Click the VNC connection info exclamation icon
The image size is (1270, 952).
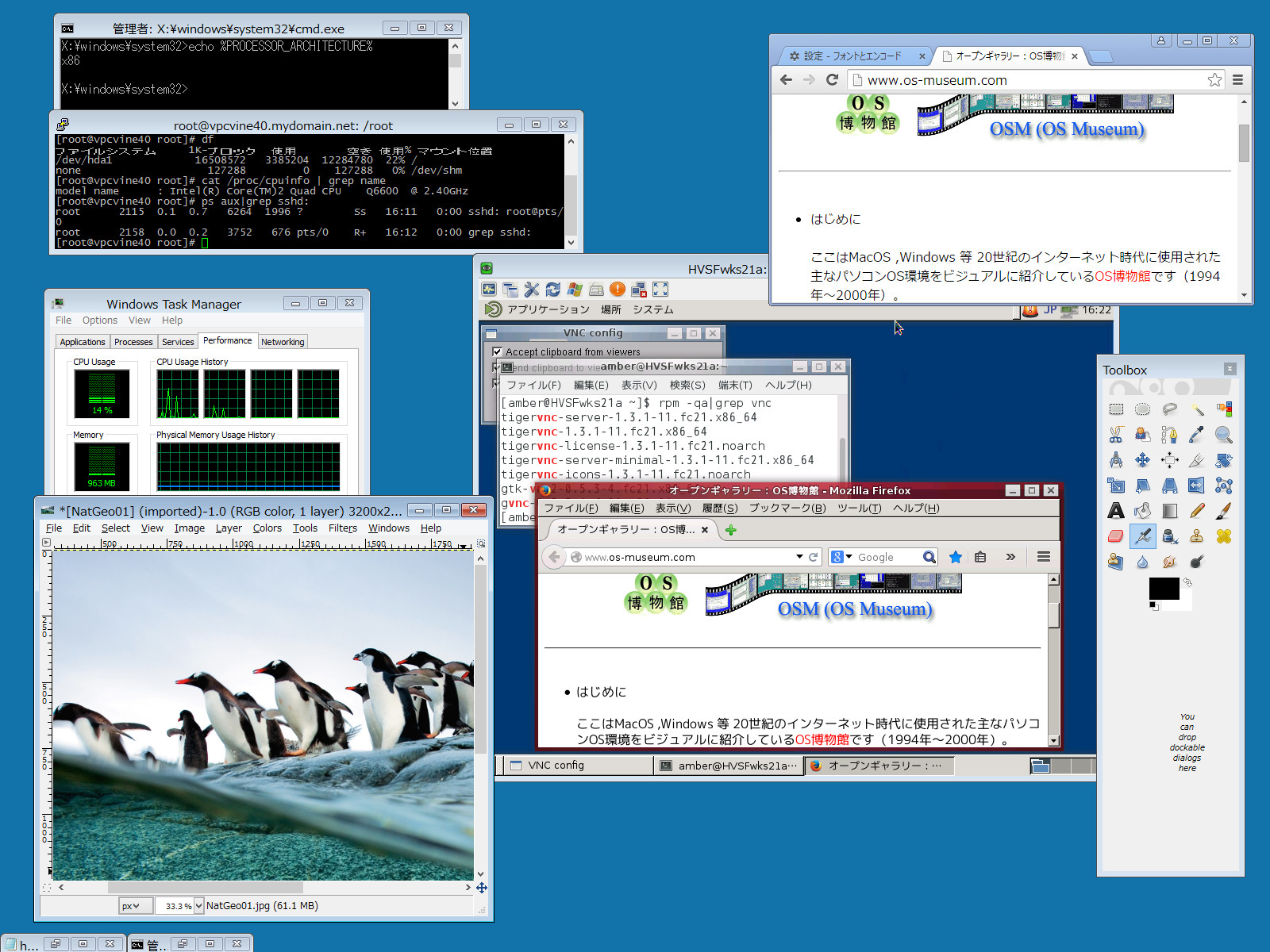coord(618,290)
